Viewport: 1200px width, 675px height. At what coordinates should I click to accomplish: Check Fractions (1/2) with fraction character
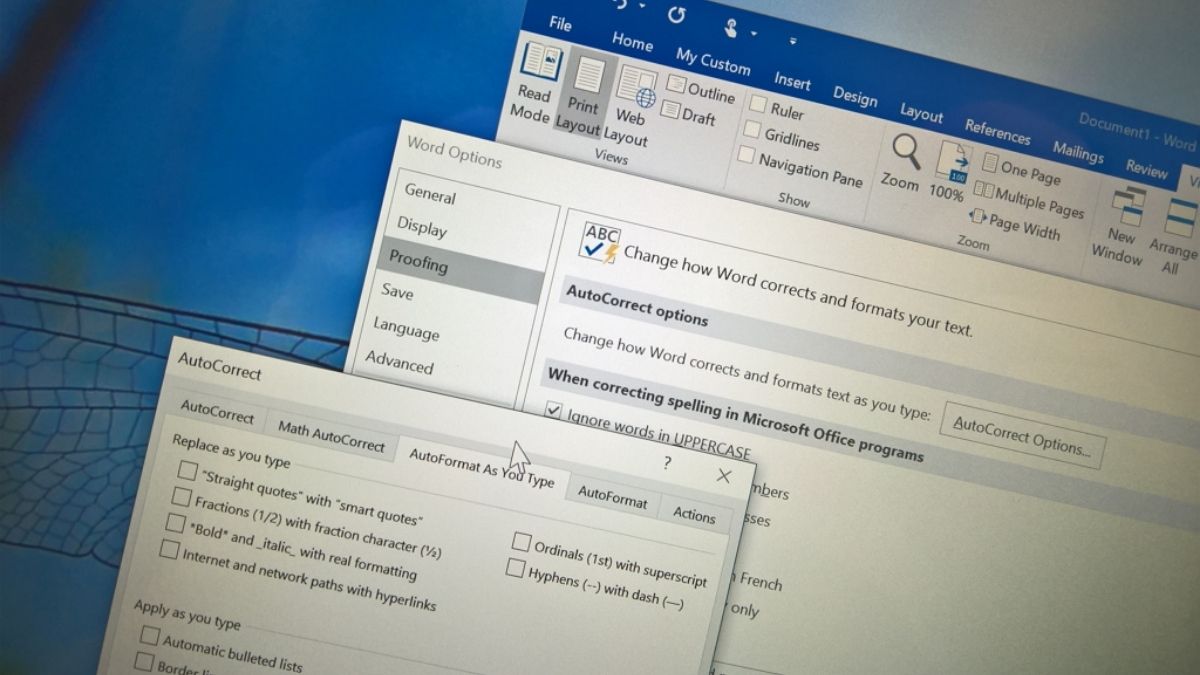(181, 496)
